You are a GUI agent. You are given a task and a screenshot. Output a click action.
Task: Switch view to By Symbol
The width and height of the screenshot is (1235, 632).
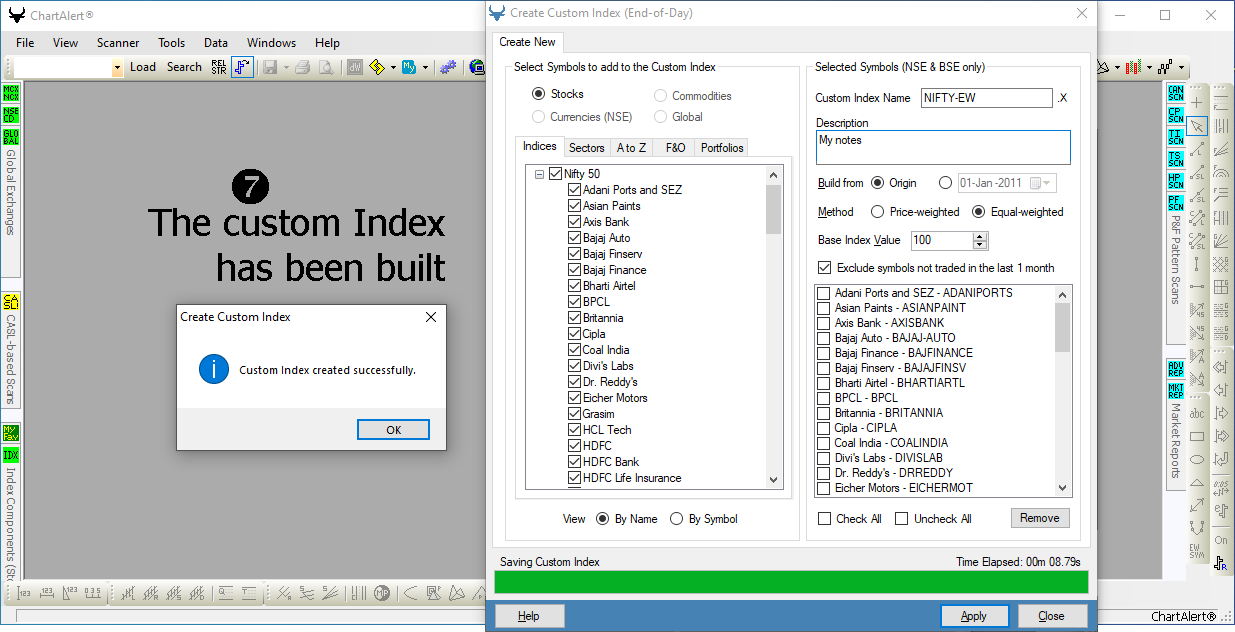point(677,519)
